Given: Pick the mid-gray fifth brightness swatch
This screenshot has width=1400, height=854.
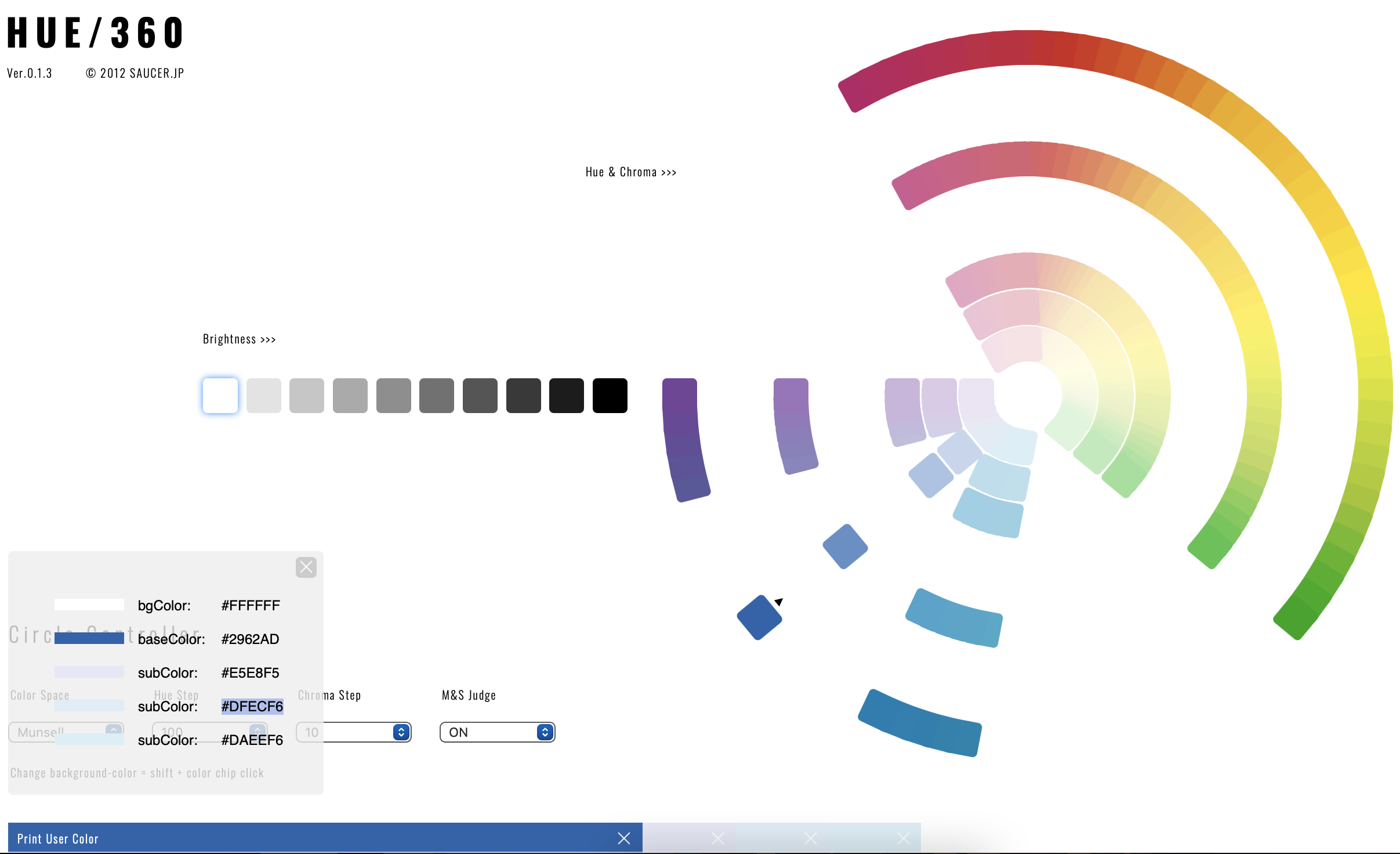Looking at the screenshot, I should click(x=393, y=396).
